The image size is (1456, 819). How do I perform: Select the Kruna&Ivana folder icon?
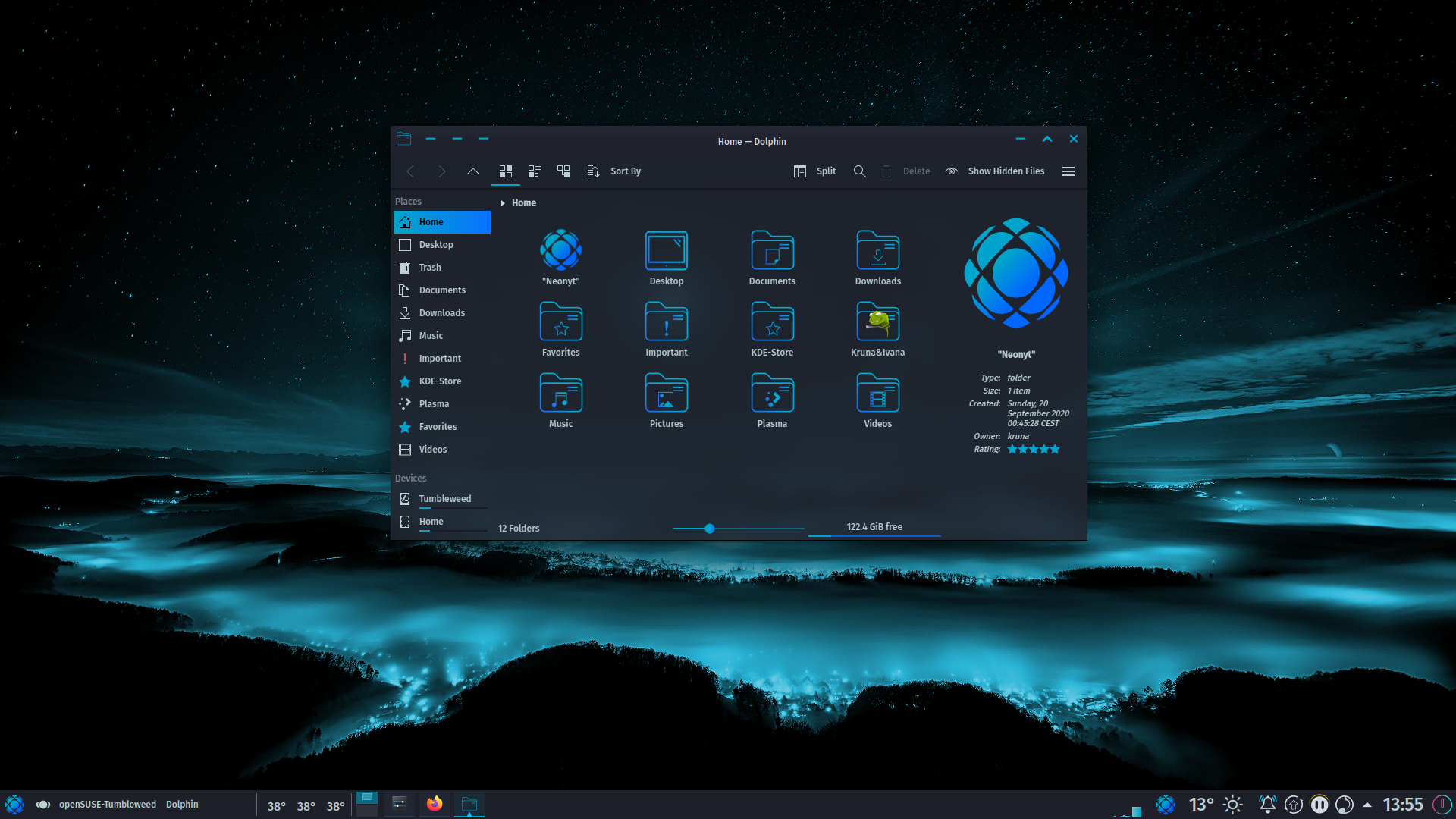click(x=878, y=322)
